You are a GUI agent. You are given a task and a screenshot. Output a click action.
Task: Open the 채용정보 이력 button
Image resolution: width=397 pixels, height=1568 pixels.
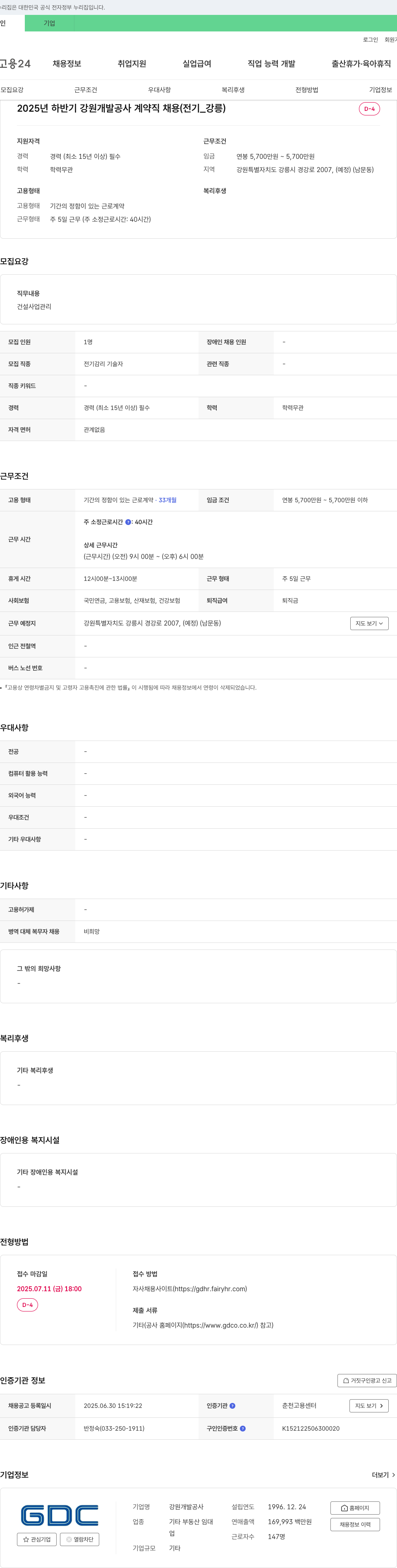[x=355, y=1525]
